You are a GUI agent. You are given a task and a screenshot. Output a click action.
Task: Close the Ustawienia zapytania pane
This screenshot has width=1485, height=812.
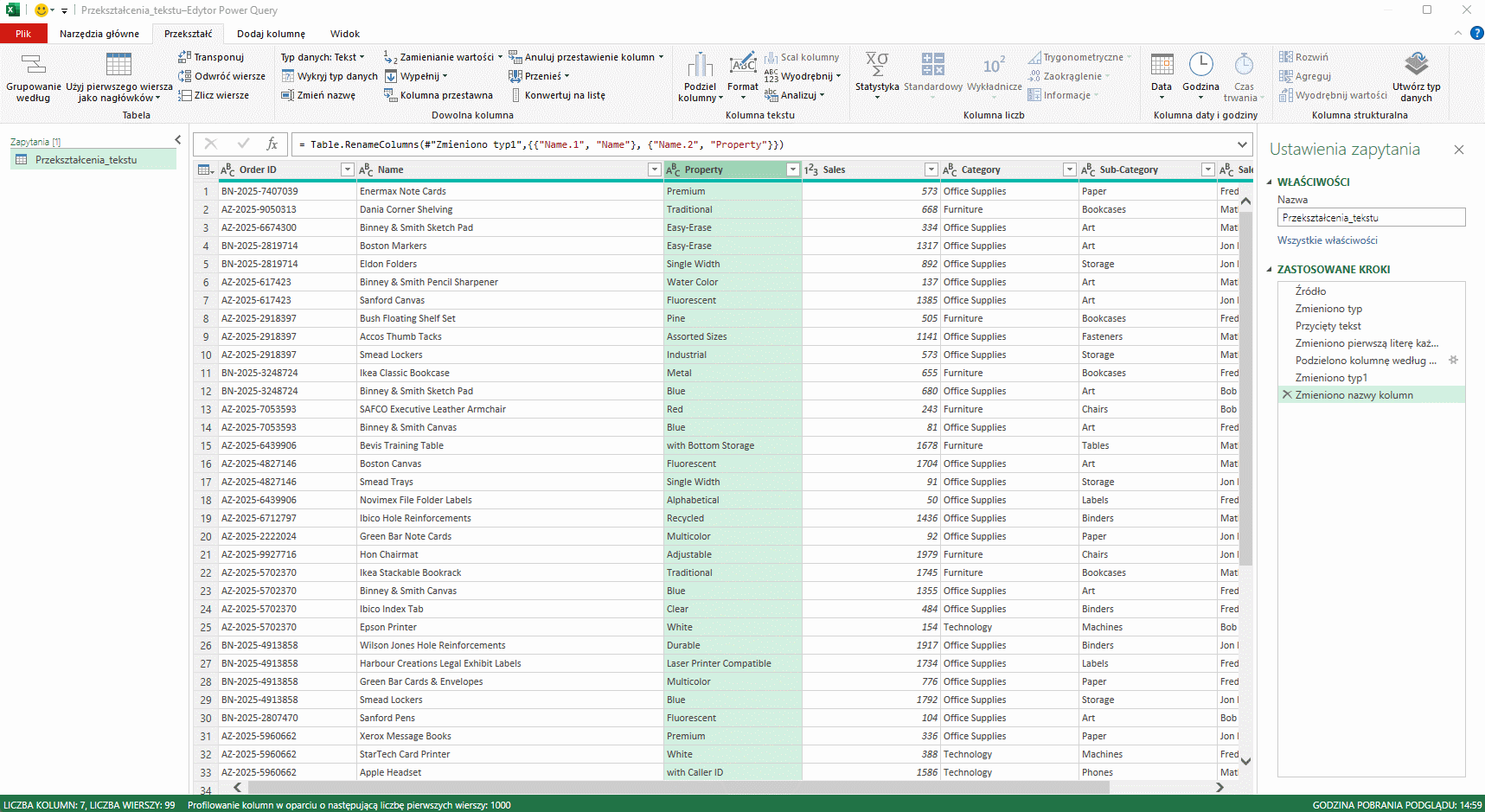pyautogui.click(x=1459, y=150)
